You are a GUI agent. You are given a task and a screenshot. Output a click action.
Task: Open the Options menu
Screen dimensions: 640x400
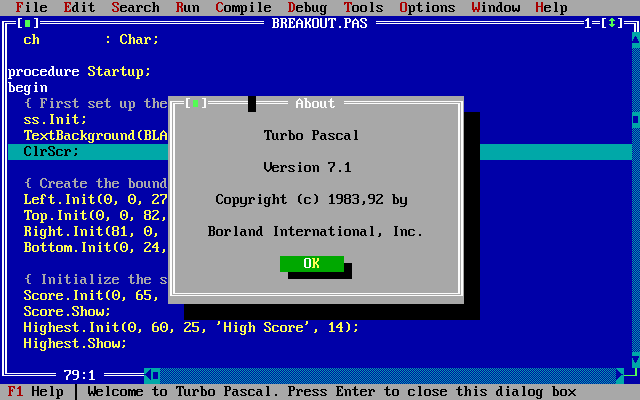click(427, 7)
